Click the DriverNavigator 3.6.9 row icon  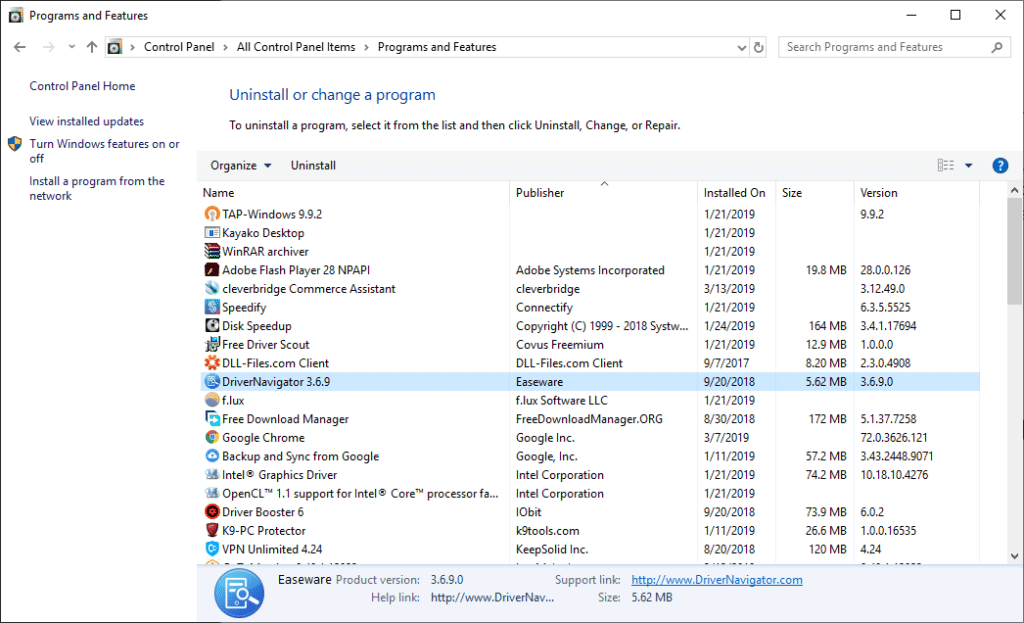coord(212,381)
